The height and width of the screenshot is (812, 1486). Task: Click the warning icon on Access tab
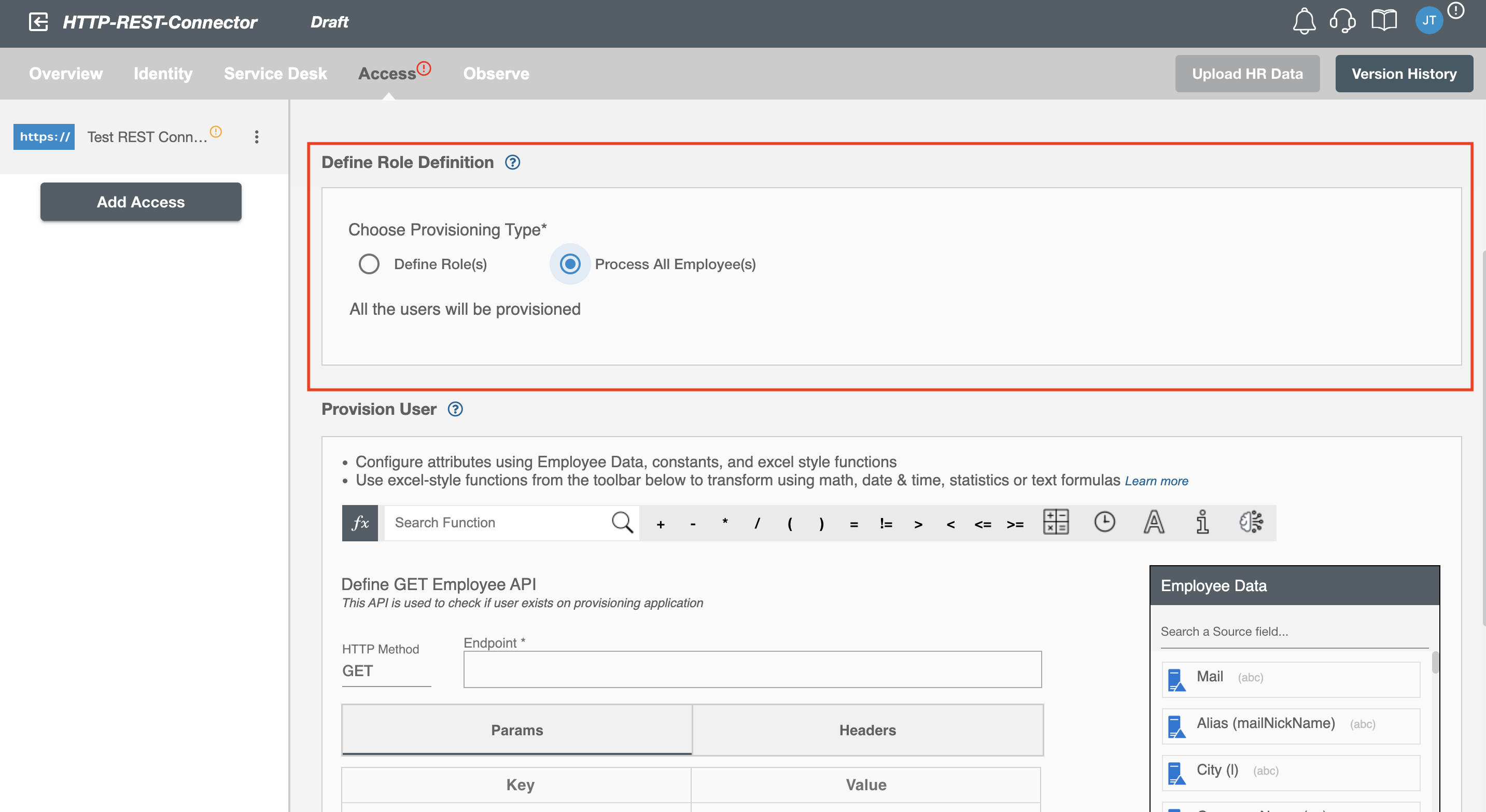[x=424, y=68]
